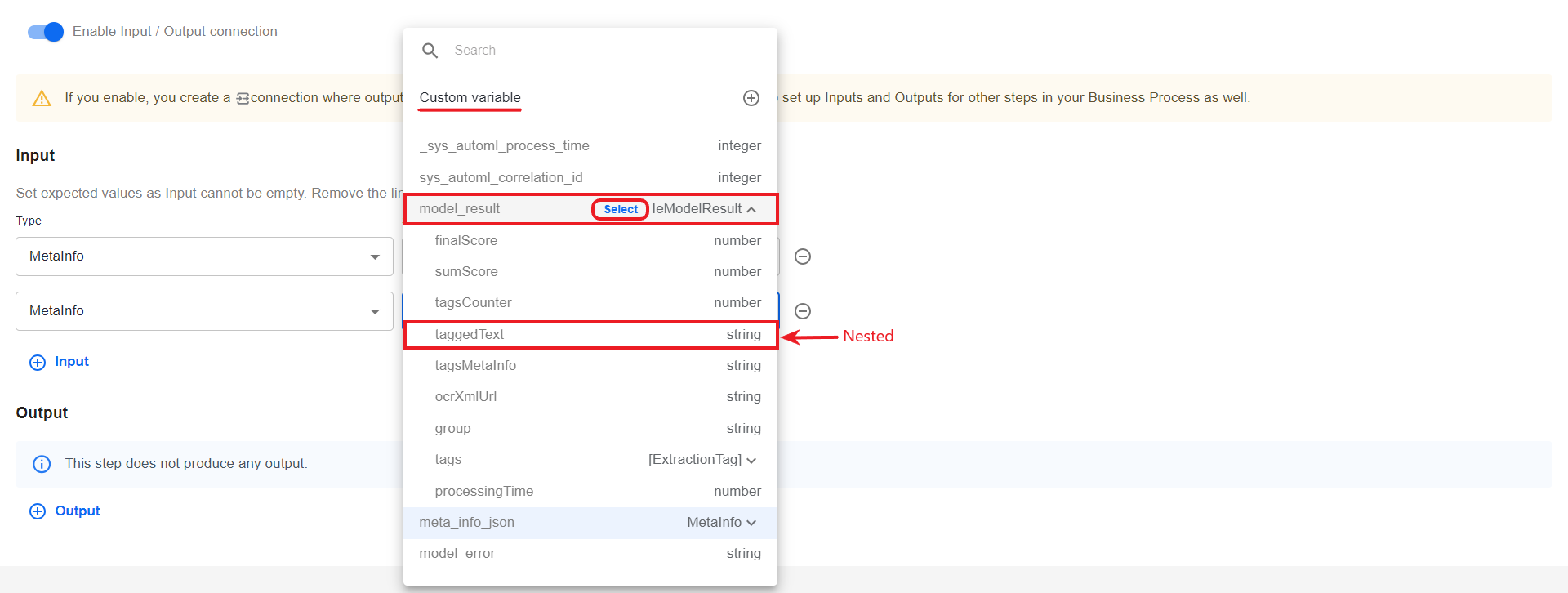Click the search magnifier icon

click(430, 51)
